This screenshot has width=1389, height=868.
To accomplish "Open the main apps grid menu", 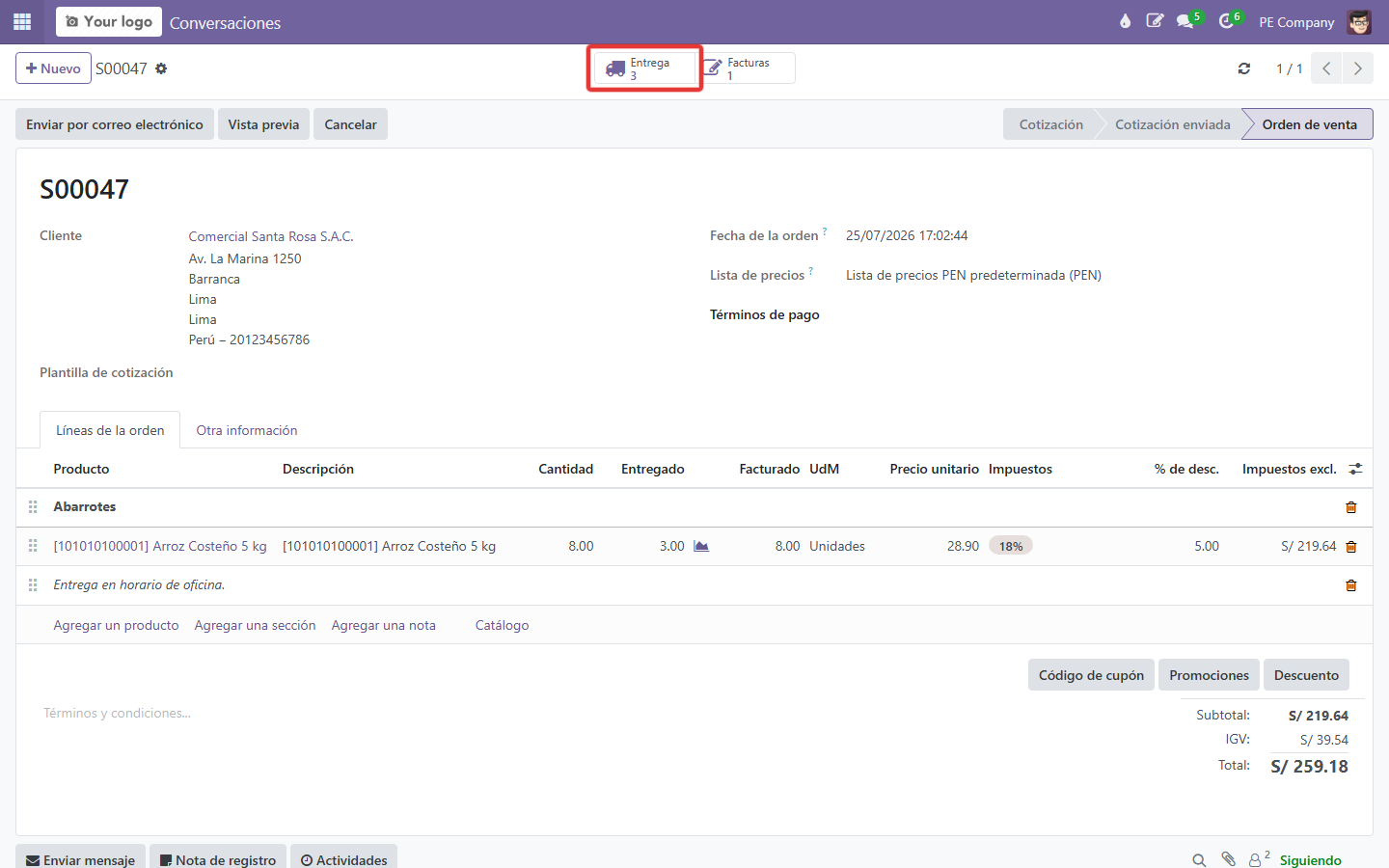I will click(x=22, y=21).
